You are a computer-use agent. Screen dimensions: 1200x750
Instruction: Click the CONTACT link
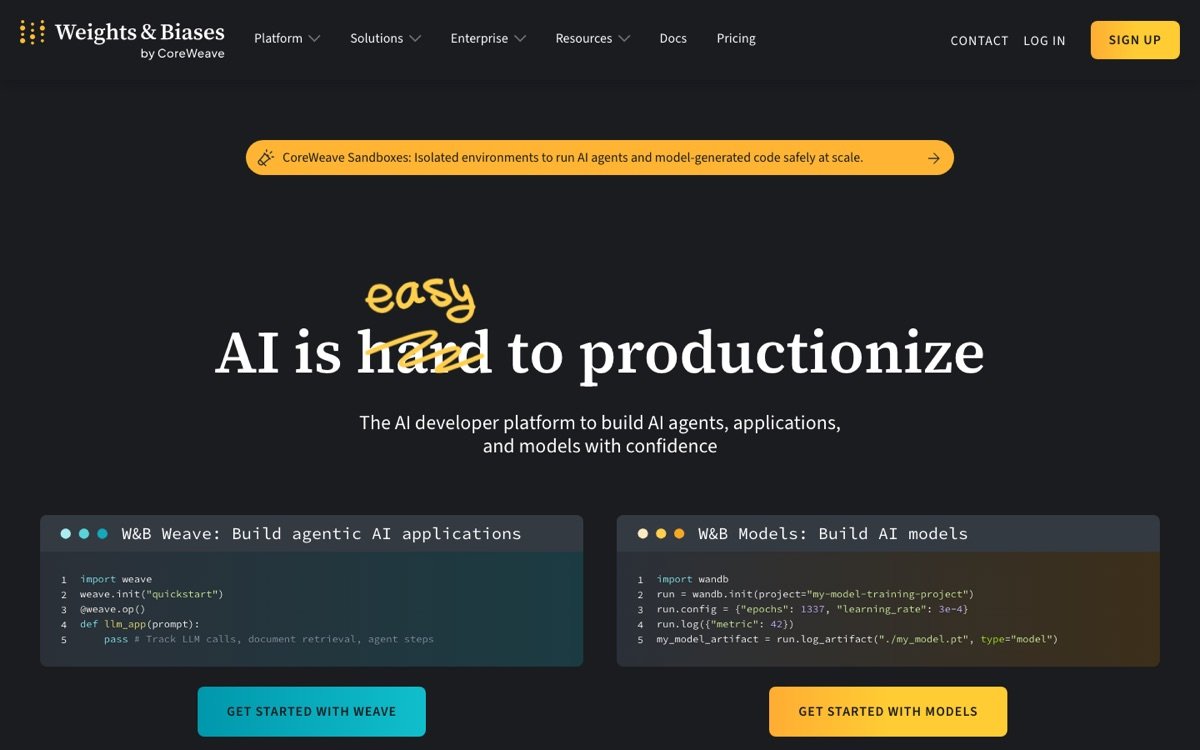tap(979, 41)
